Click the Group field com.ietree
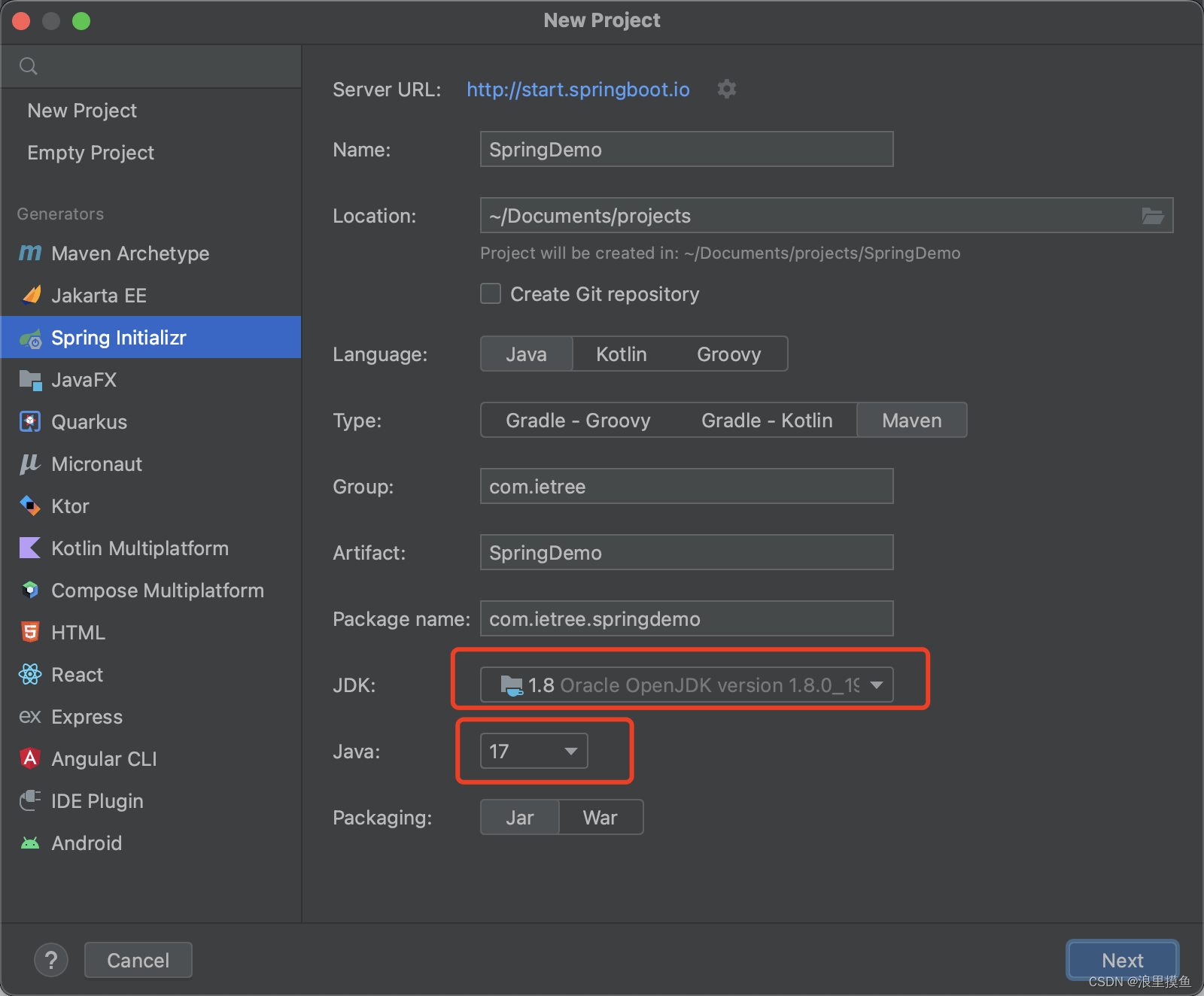The width and height of the screenshot is (1204, 996). point(686,486)
